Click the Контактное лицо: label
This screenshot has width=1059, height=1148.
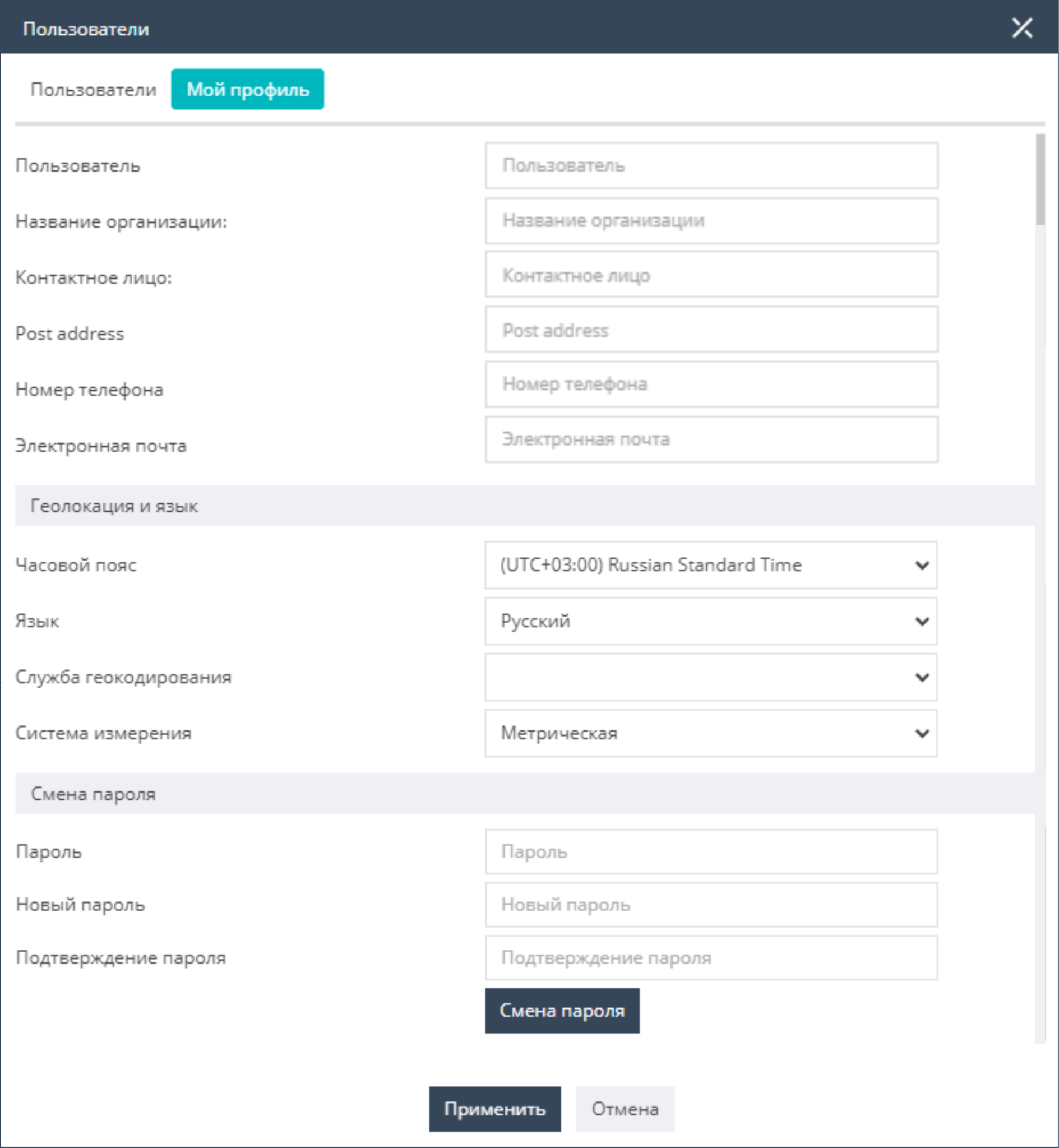[x=94, y=277]
